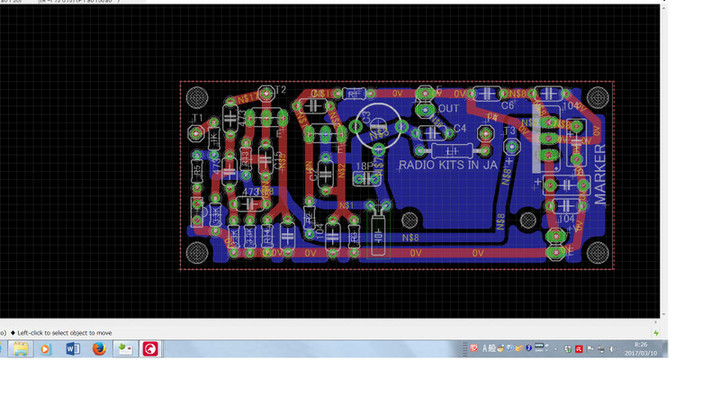Switch to the red EAGLE taskbar app
This screenshot has height=405, width=720.
pos(150,349)
